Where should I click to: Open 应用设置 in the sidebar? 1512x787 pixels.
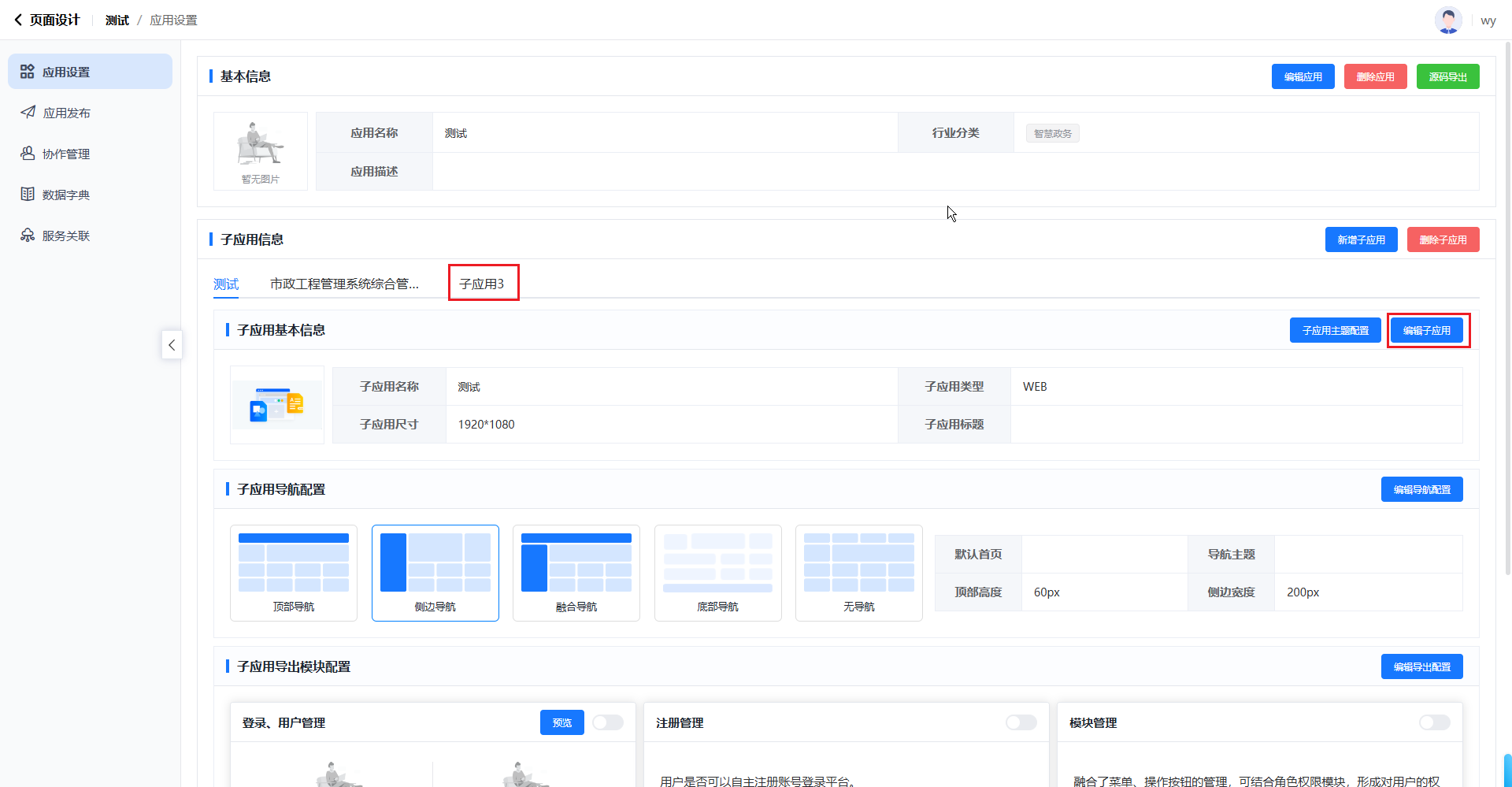click(90, 72)
